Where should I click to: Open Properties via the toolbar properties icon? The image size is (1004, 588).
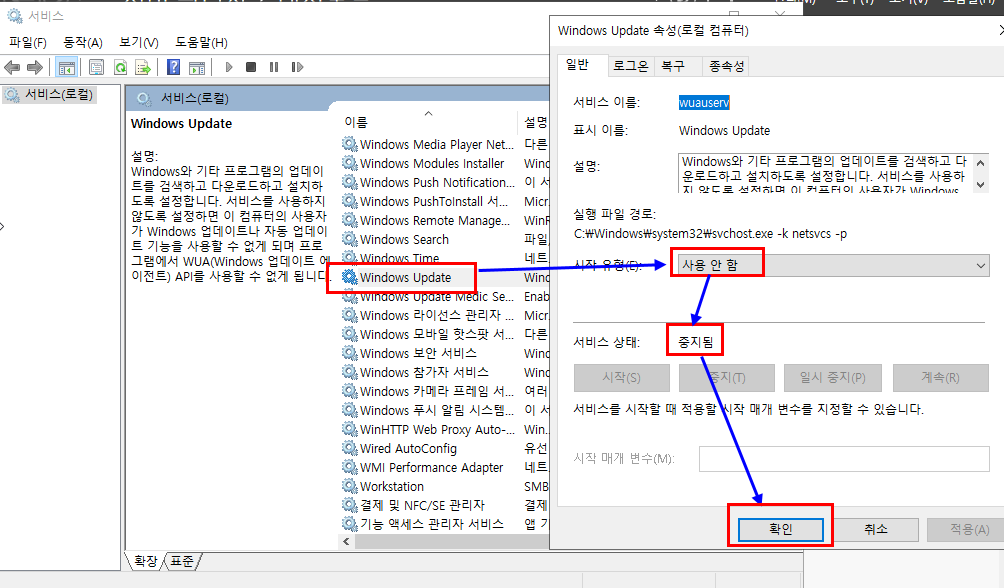point(97,67)
